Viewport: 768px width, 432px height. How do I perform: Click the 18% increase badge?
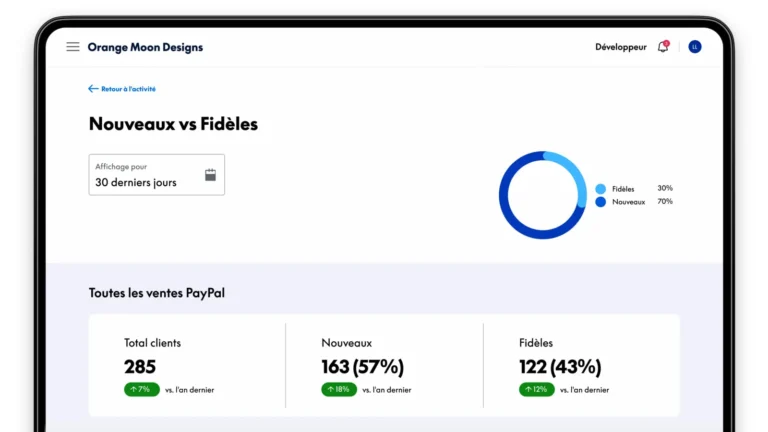click(339, 389)
